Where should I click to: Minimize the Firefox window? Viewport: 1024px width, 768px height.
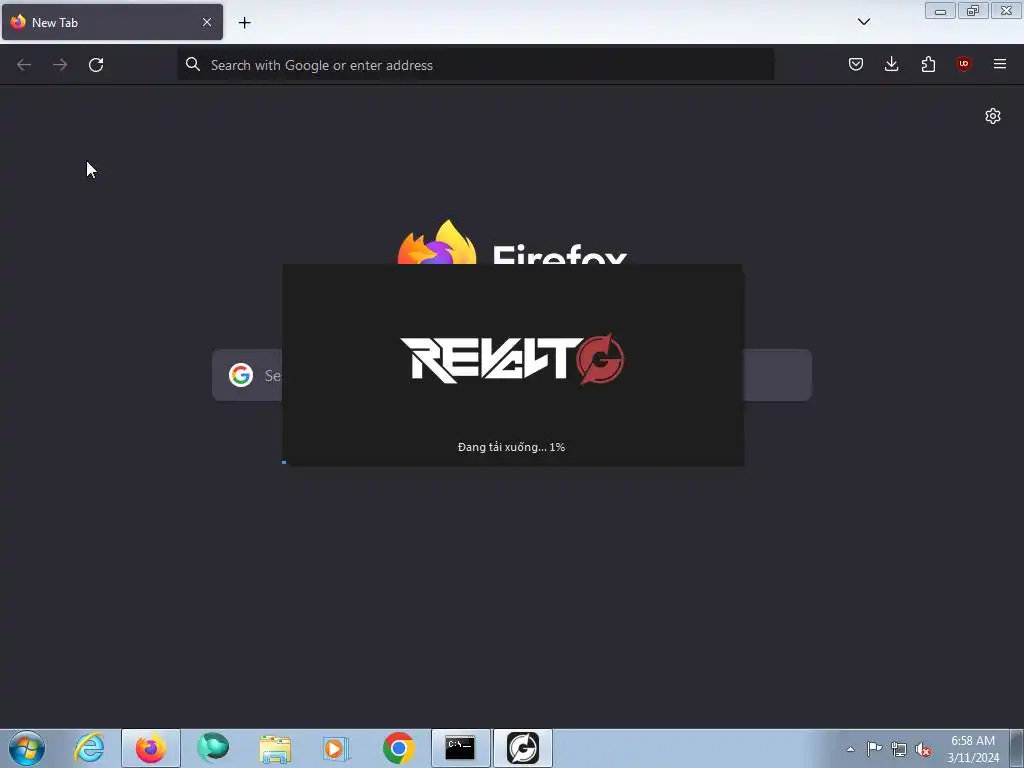(940, 11)
